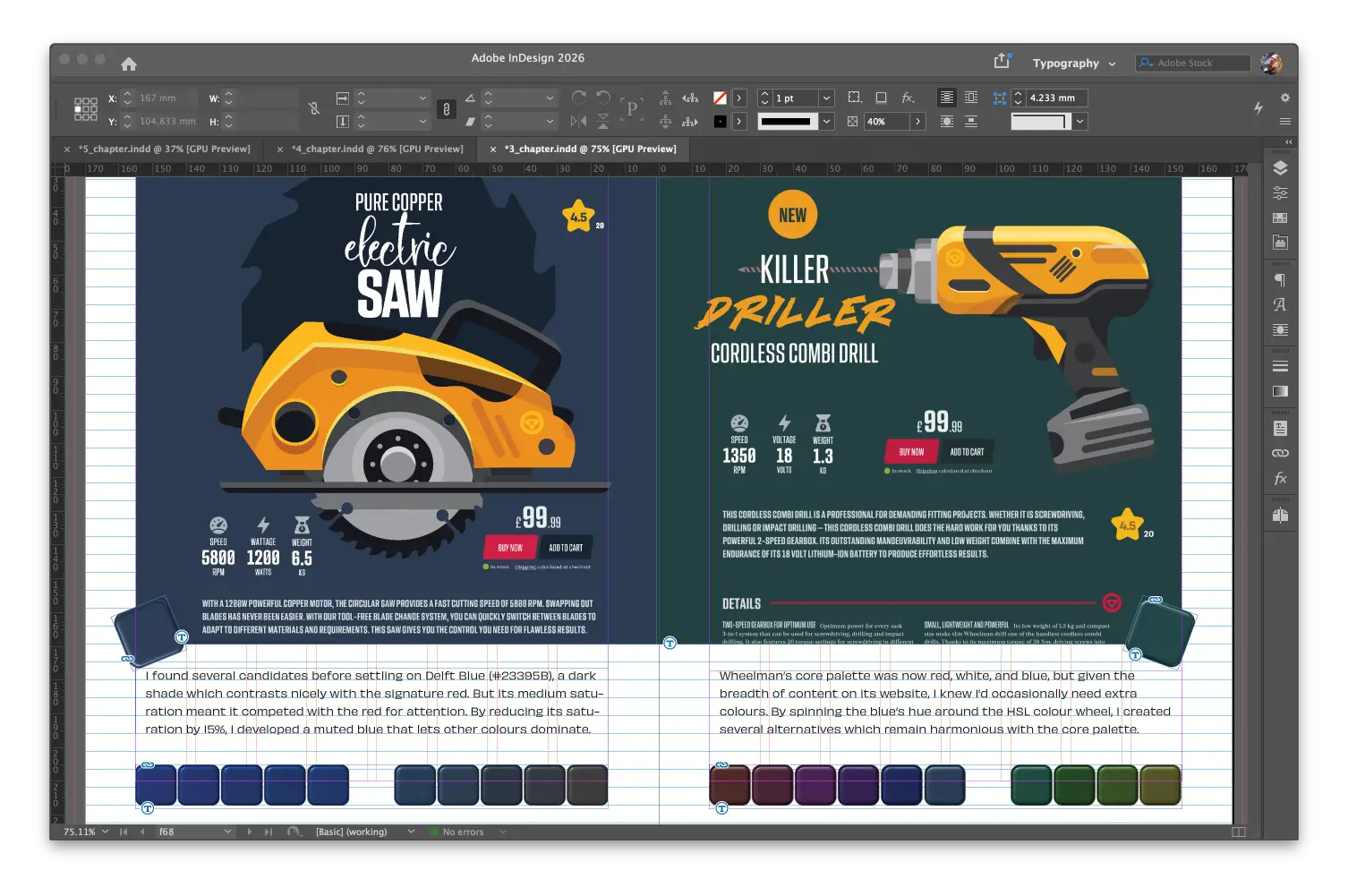Toggle no text wrap option

click(946, 98)
